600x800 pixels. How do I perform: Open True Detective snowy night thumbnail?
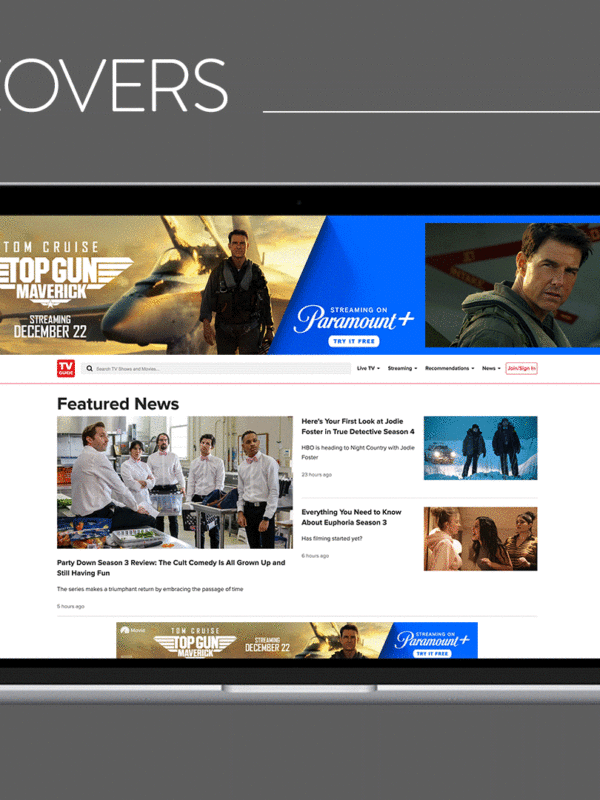pos(481,448)
